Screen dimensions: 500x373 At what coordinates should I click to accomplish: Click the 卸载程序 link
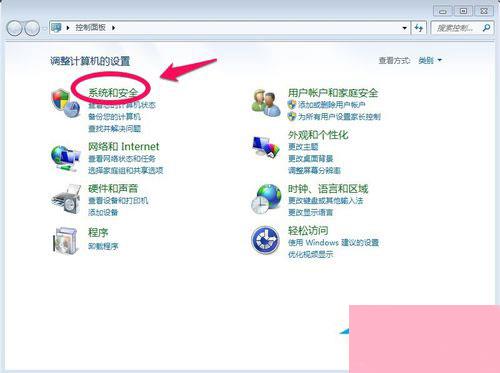click(103, 246)
